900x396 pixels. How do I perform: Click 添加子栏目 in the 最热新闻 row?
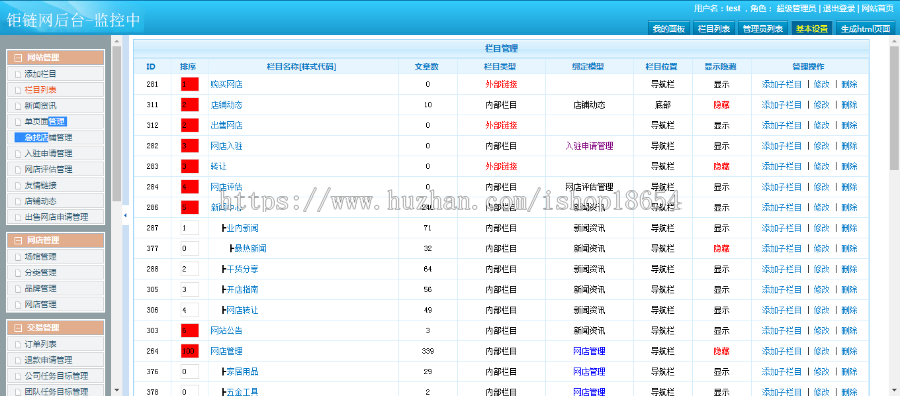781,249
